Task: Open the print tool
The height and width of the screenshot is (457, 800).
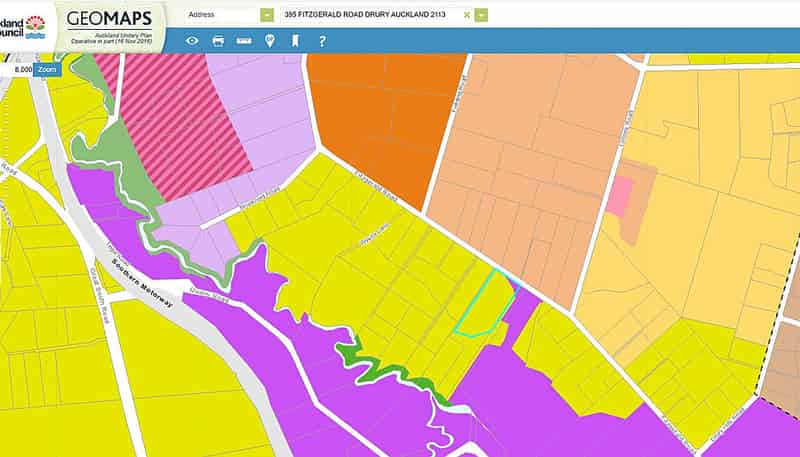Action: pos(218,41)
